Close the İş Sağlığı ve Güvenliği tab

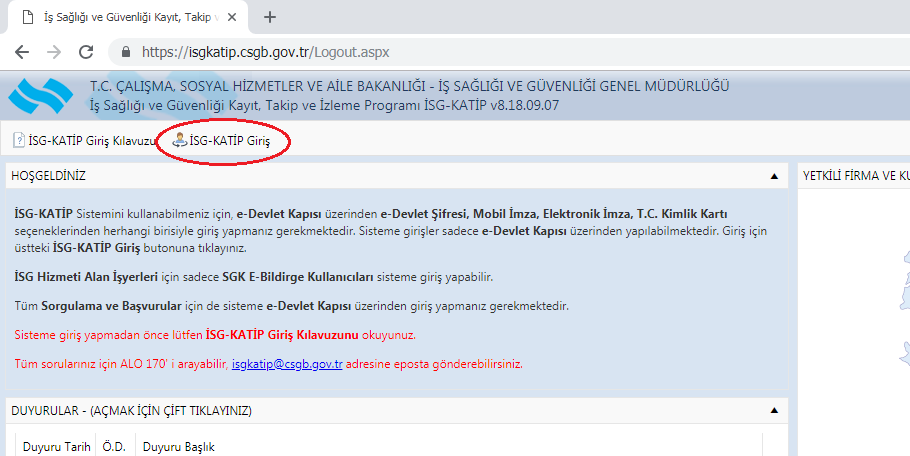[232, 17]
